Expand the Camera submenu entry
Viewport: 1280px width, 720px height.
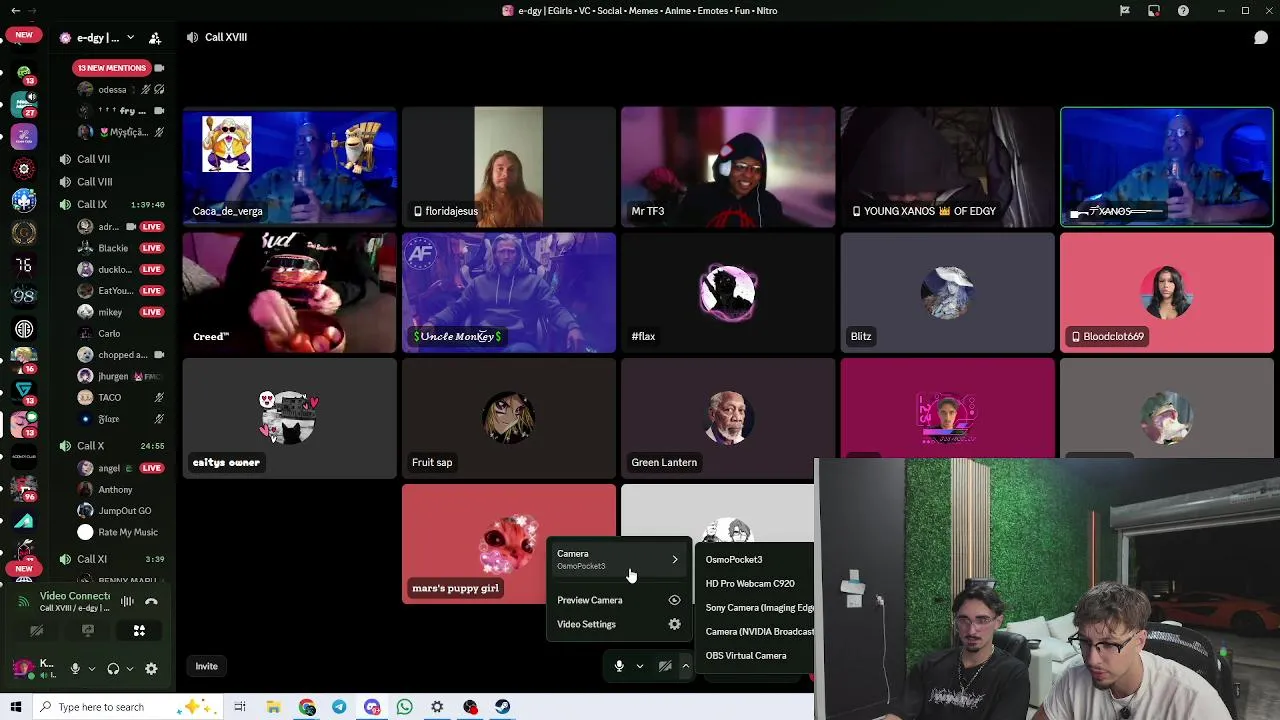click(618, 559)
